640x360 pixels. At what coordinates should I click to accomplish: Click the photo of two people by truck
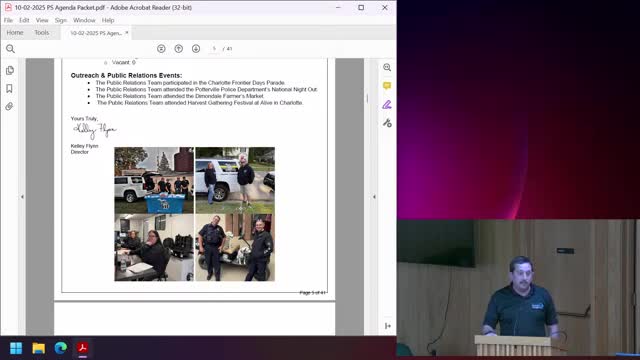click(235, 180)
